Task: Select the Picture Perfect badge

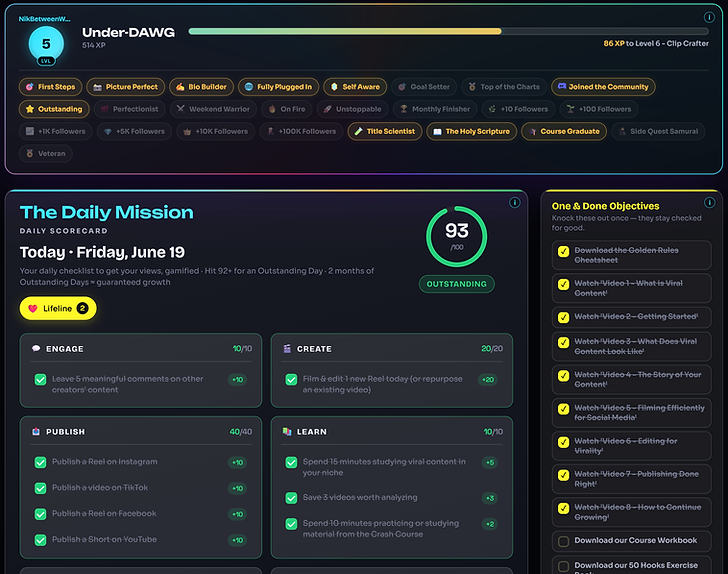Action: pos(125,87)
